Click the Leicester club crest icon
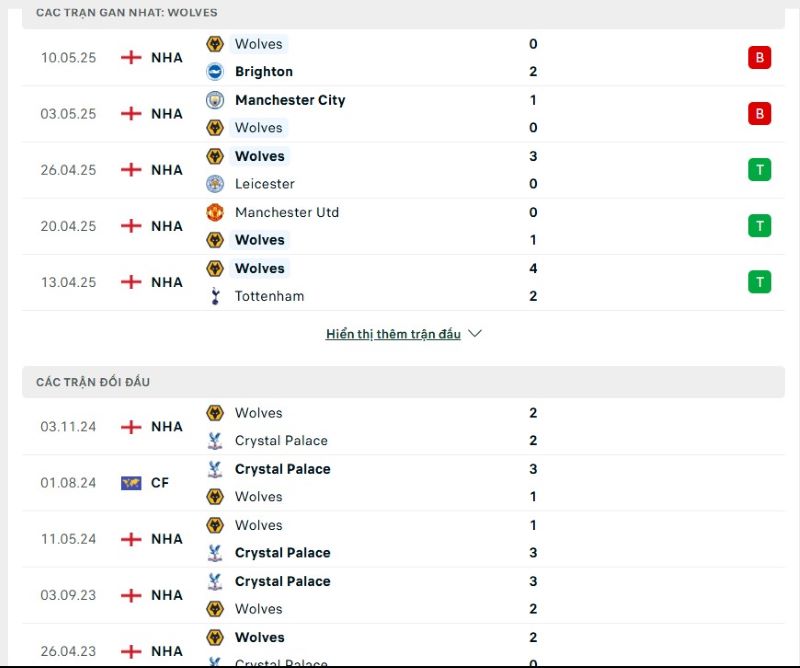The image size is (800, 668). 215,184
